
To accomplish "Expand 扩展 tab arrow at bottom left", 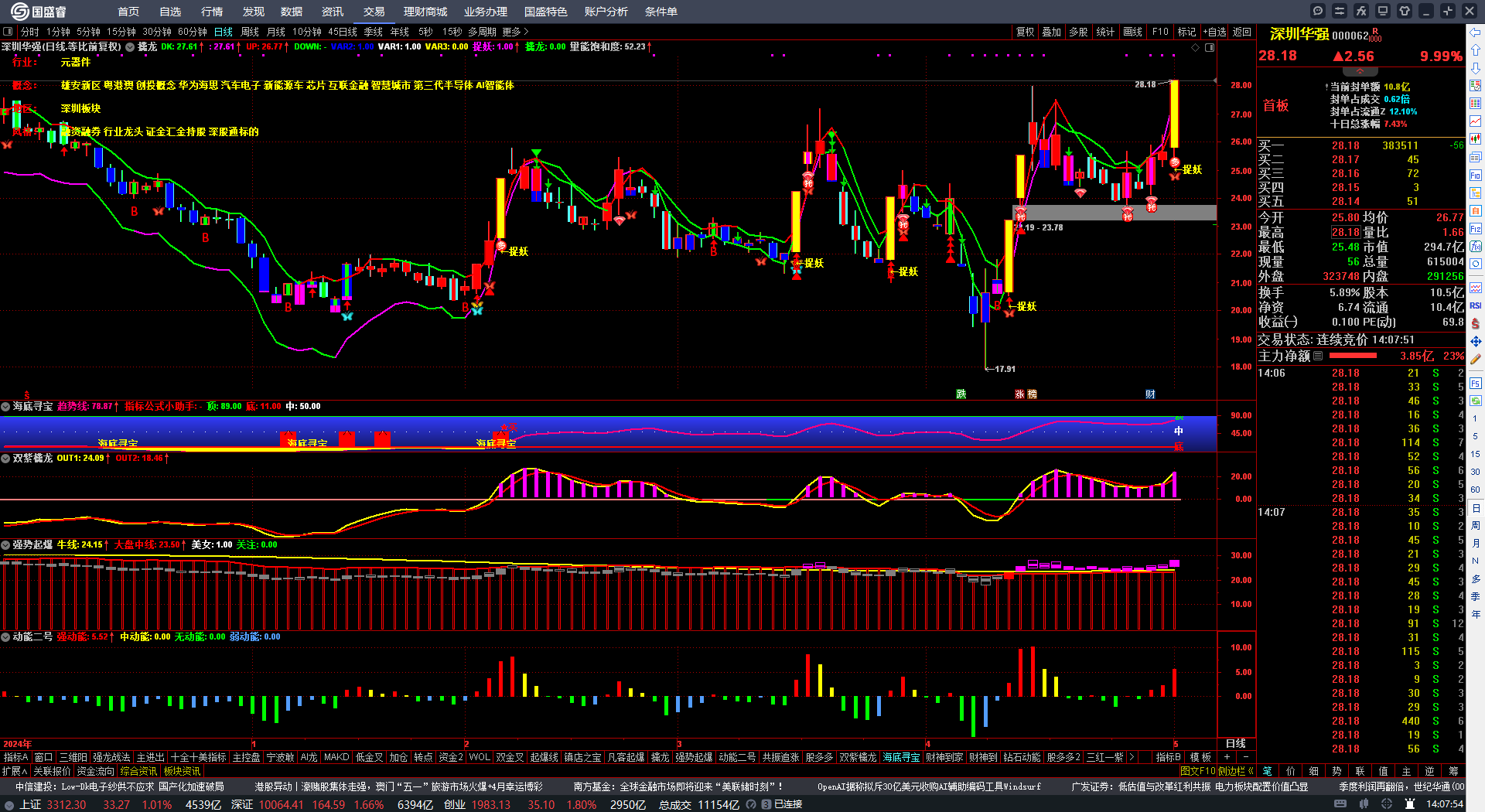I will pyautogui.click(x=15, y=771).
